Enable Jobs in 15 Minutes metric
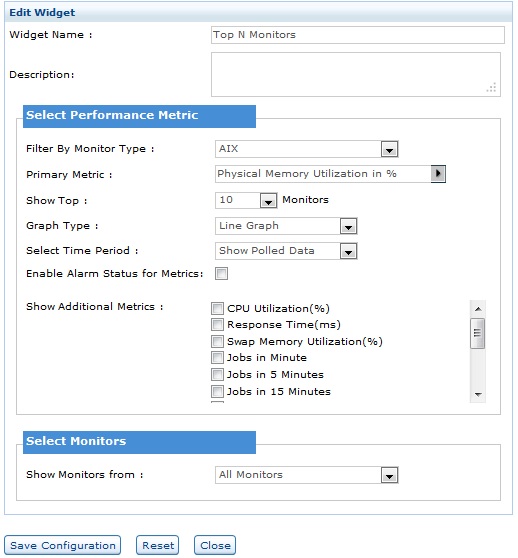This screenshot has height=558, width=518. [217, 391]
